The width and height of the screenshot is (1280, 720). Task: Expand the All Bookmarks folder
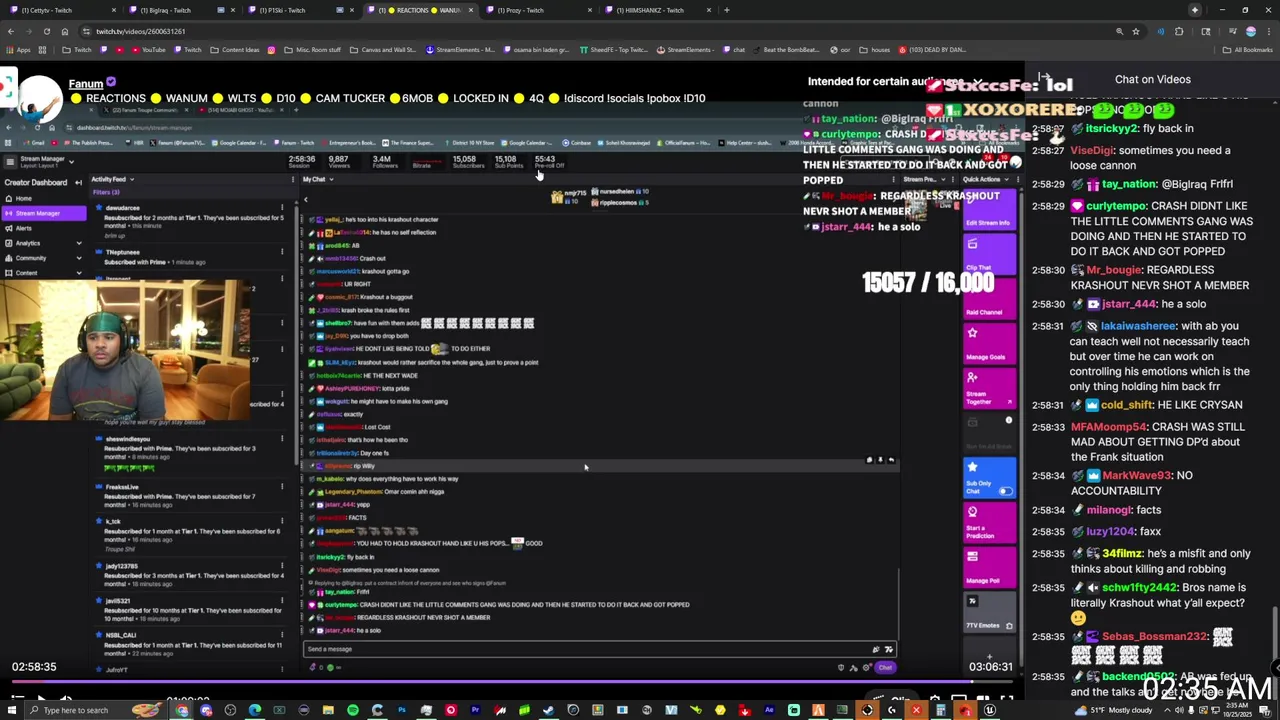tap(1250, 49)
